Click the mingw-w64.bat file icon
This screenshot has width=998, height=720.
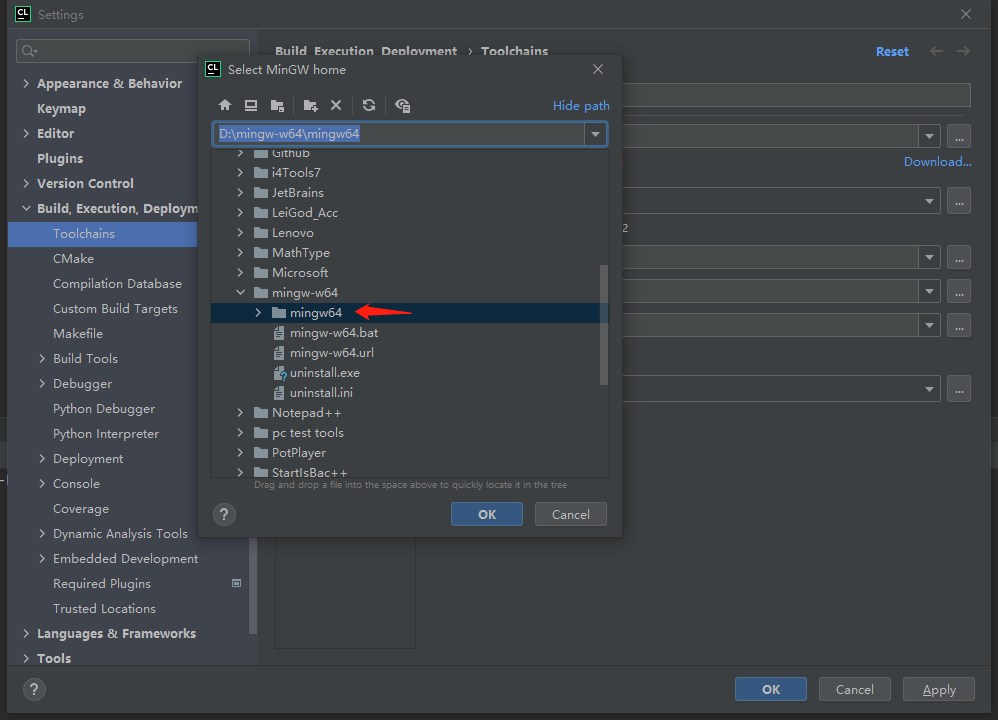point(279,333)
